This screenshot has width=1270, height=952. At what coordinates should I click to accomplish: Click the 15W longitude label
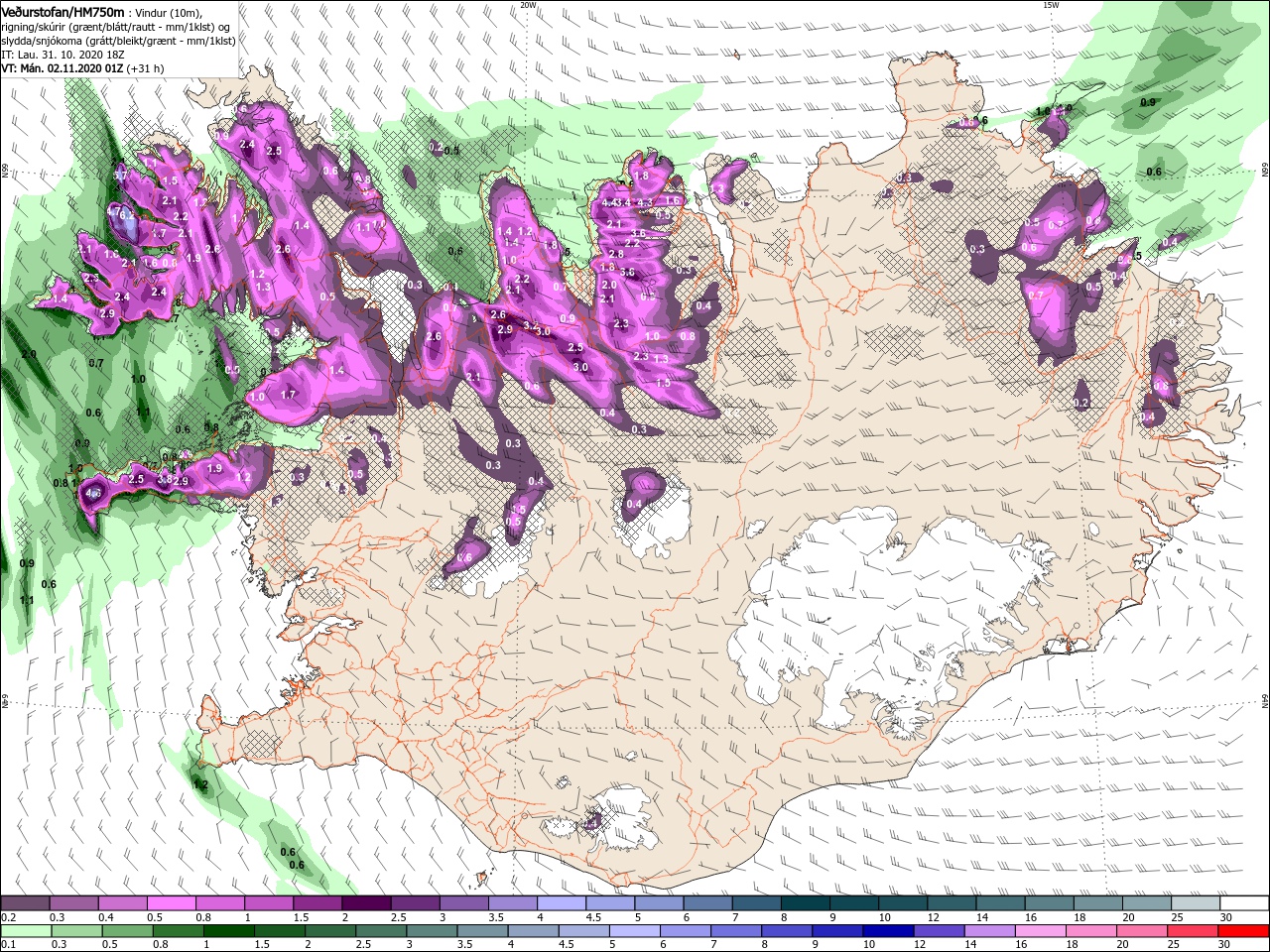[x=1051, y=5]
